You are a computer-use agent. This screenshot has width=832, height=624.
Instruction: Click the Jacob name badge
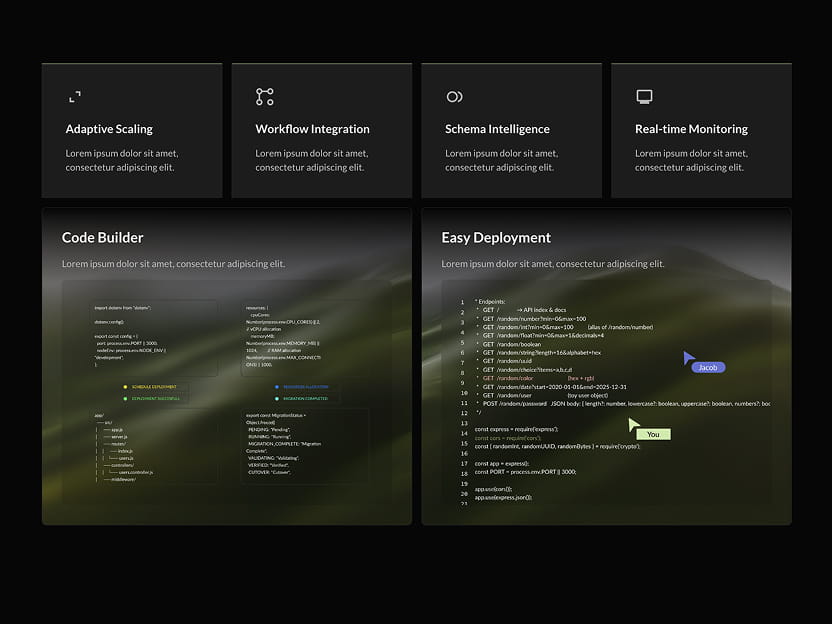(x=707, y=367)
